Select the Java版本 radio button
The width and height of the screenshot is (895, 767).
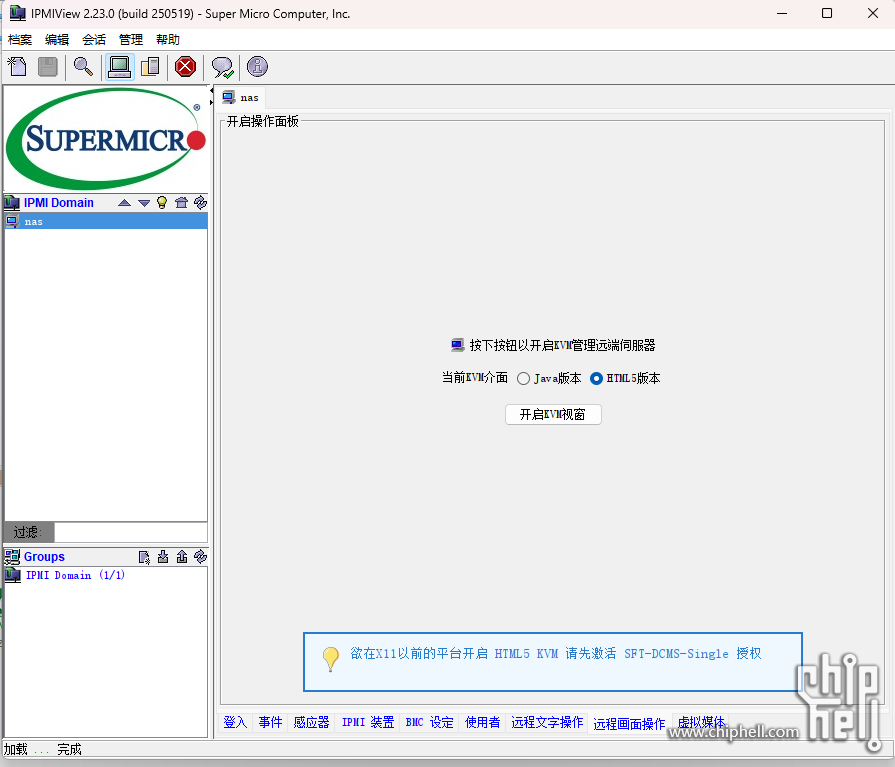523,378
